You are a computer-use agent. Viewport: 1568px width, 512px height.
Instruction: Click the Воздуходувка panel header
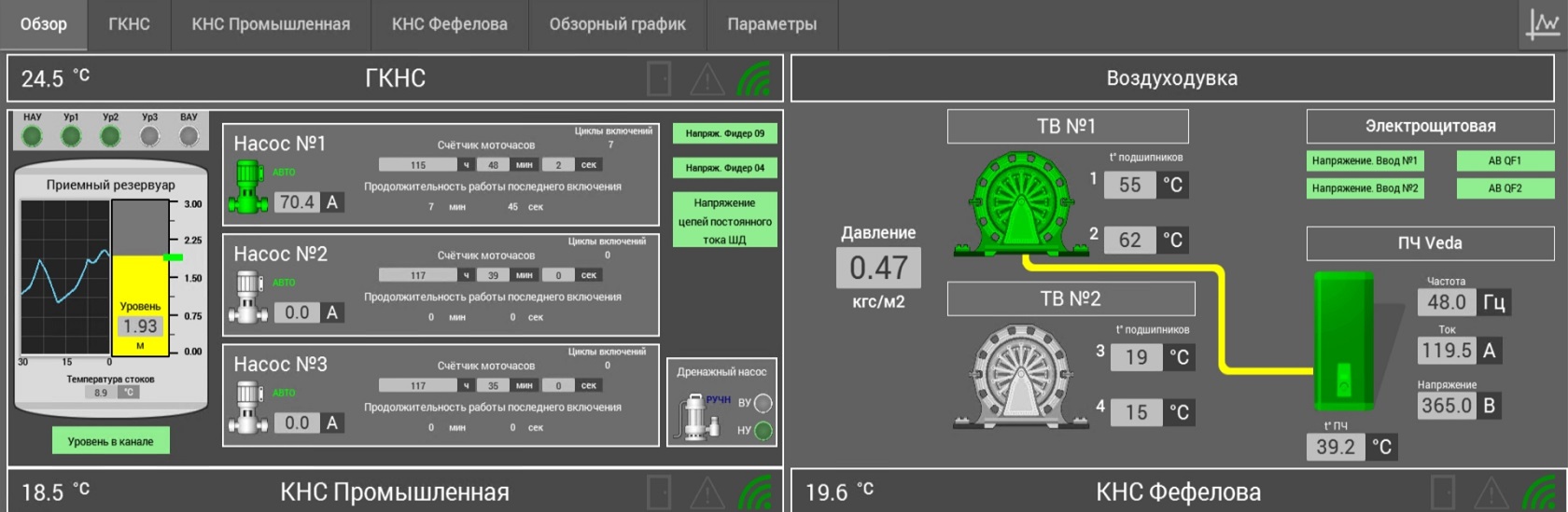click(x=1172, y=78)
